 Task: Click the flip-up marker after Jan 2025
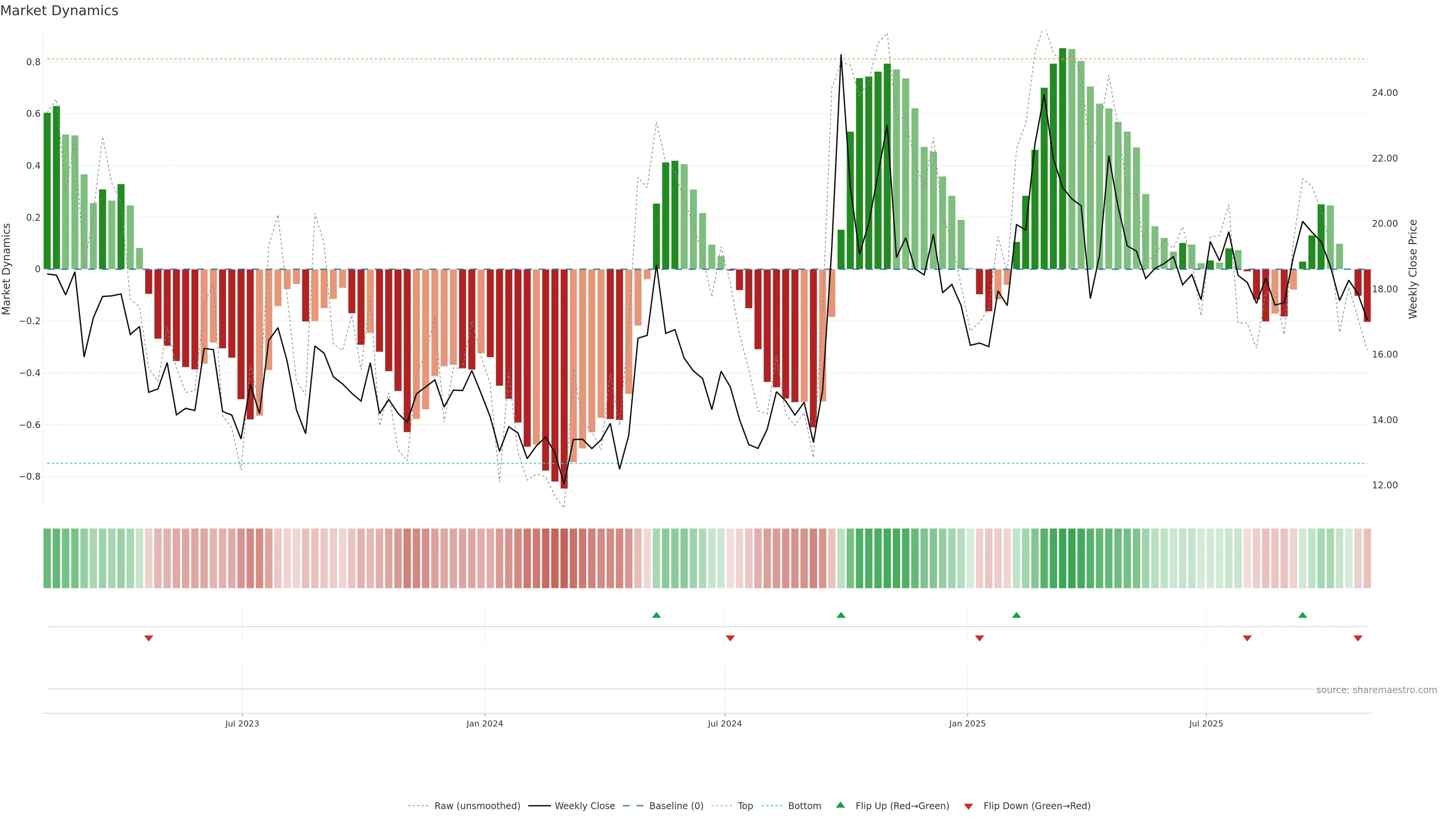coord(1016,615)
